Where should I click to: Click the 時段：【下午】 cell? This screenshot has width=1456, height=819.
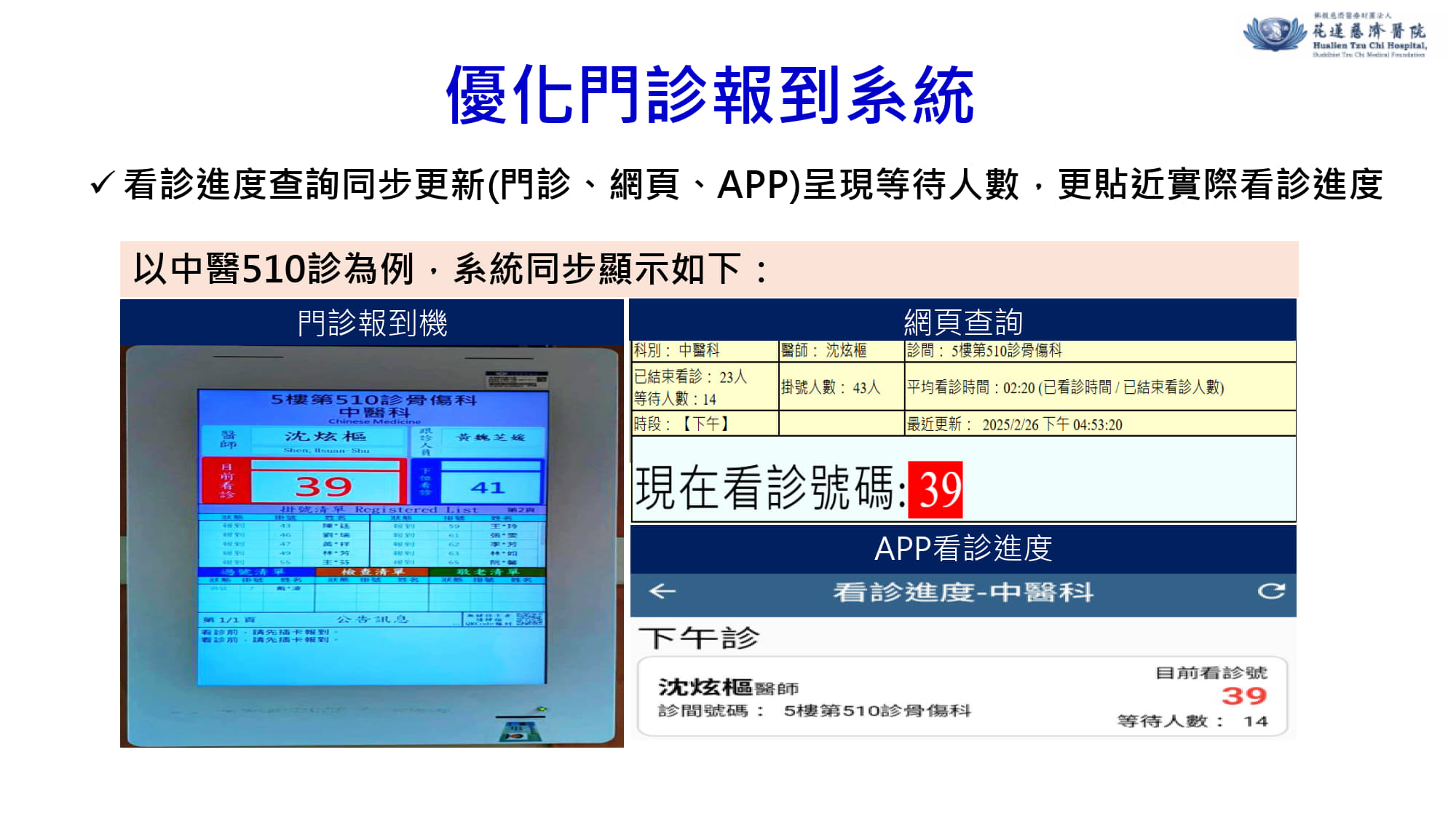point(682,424)
